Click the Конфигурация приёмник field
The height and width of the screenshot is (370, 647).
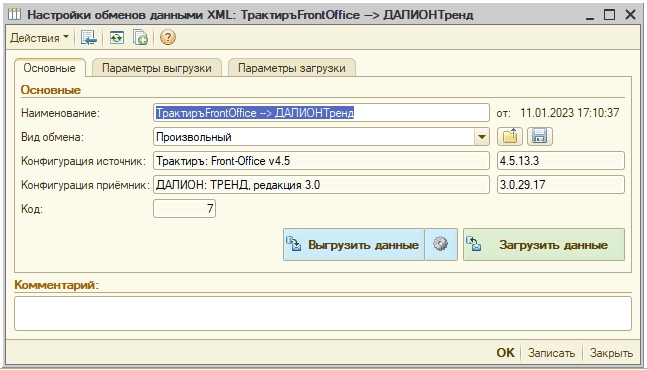(x=321, y=184)
